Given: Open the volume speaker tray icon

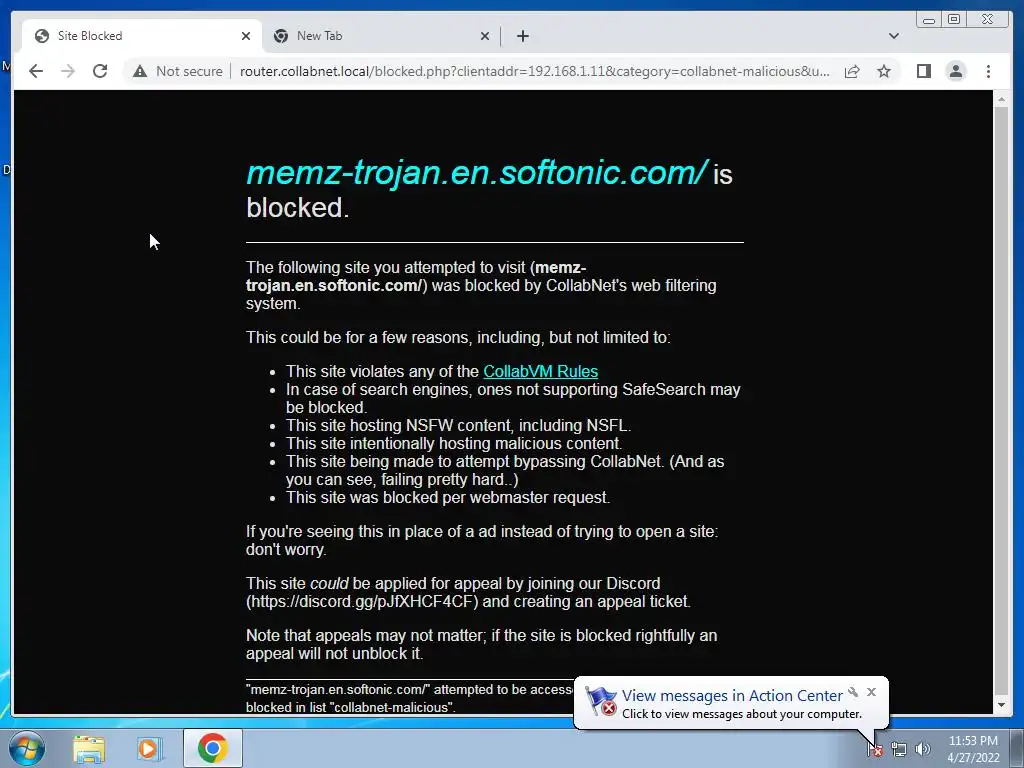Looking at the screenshot, I should (922, 749).
